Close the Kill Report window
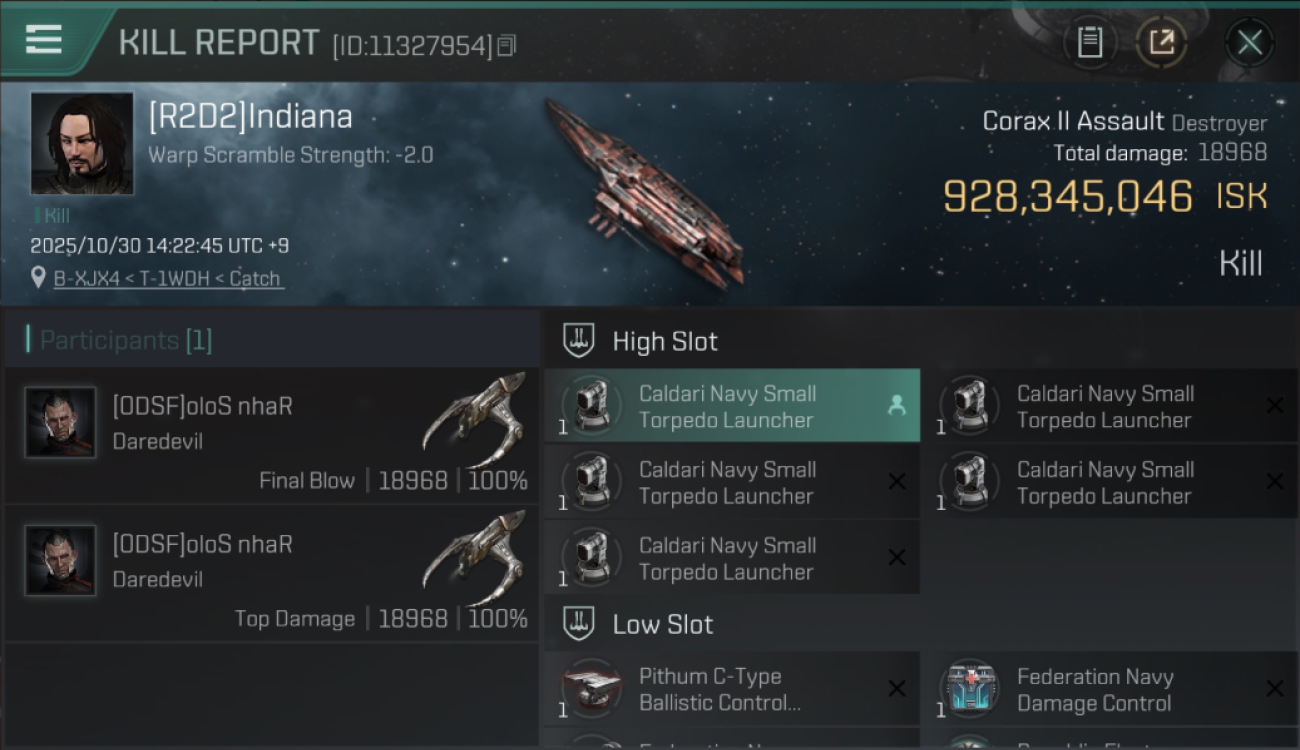 click(1249, 42)
